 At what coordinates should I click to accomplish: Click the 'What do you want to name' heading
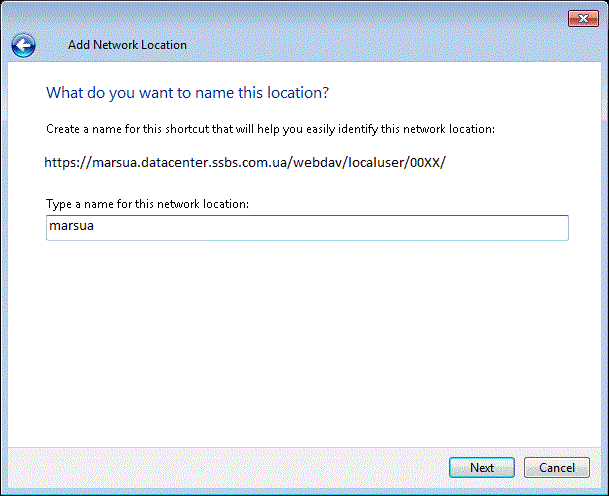pos(187,93)
